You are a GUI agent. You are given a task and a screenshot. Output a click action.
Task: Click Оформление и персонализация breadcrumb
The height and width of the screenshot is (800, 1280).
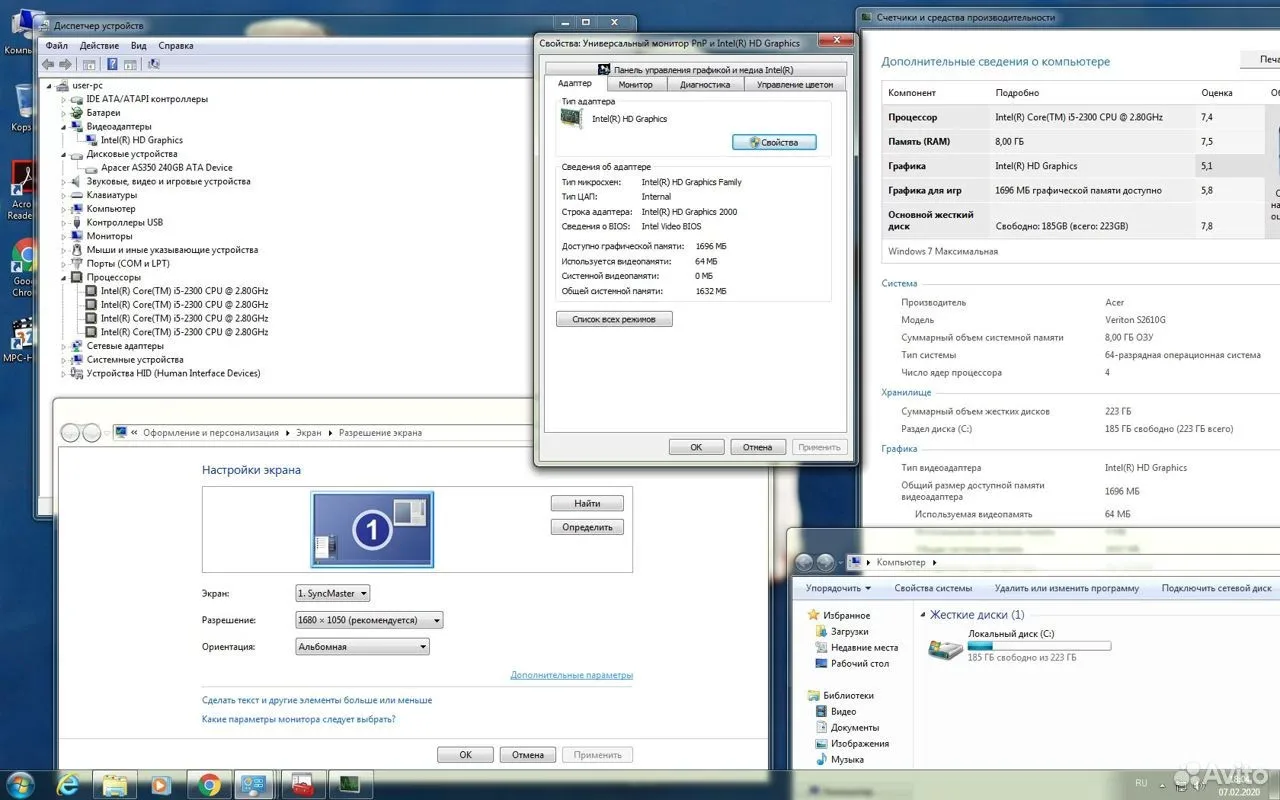[x=211, y=433]
